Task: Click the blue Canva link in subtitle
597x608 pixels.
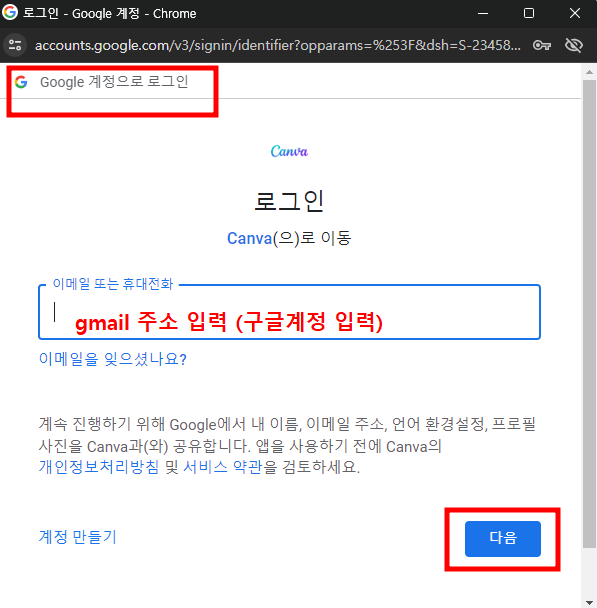Action: click(x=249, y=238)
